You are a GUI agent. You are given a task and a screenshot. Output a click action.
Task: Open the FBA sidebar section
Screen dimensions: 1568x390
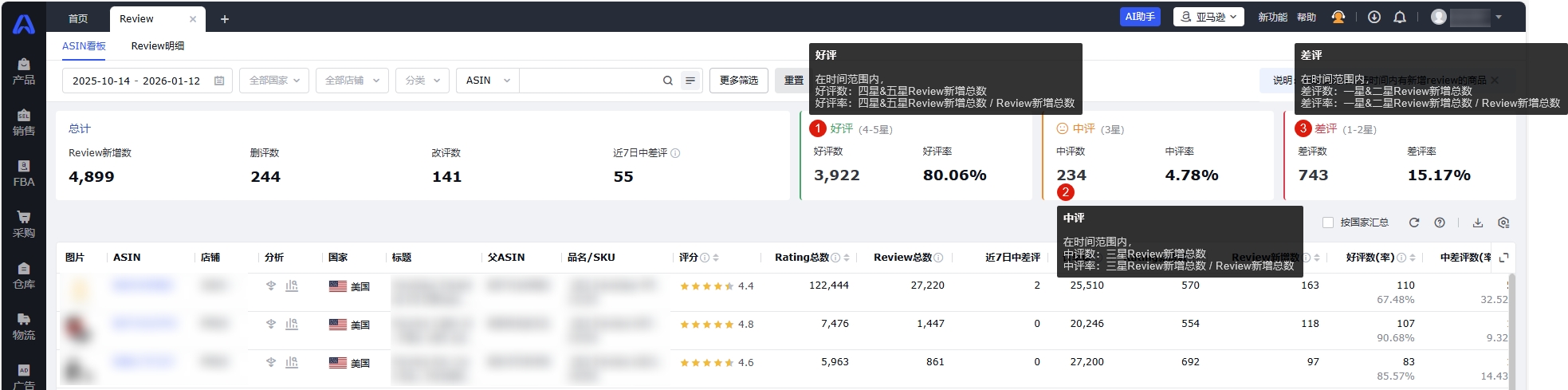24,173
